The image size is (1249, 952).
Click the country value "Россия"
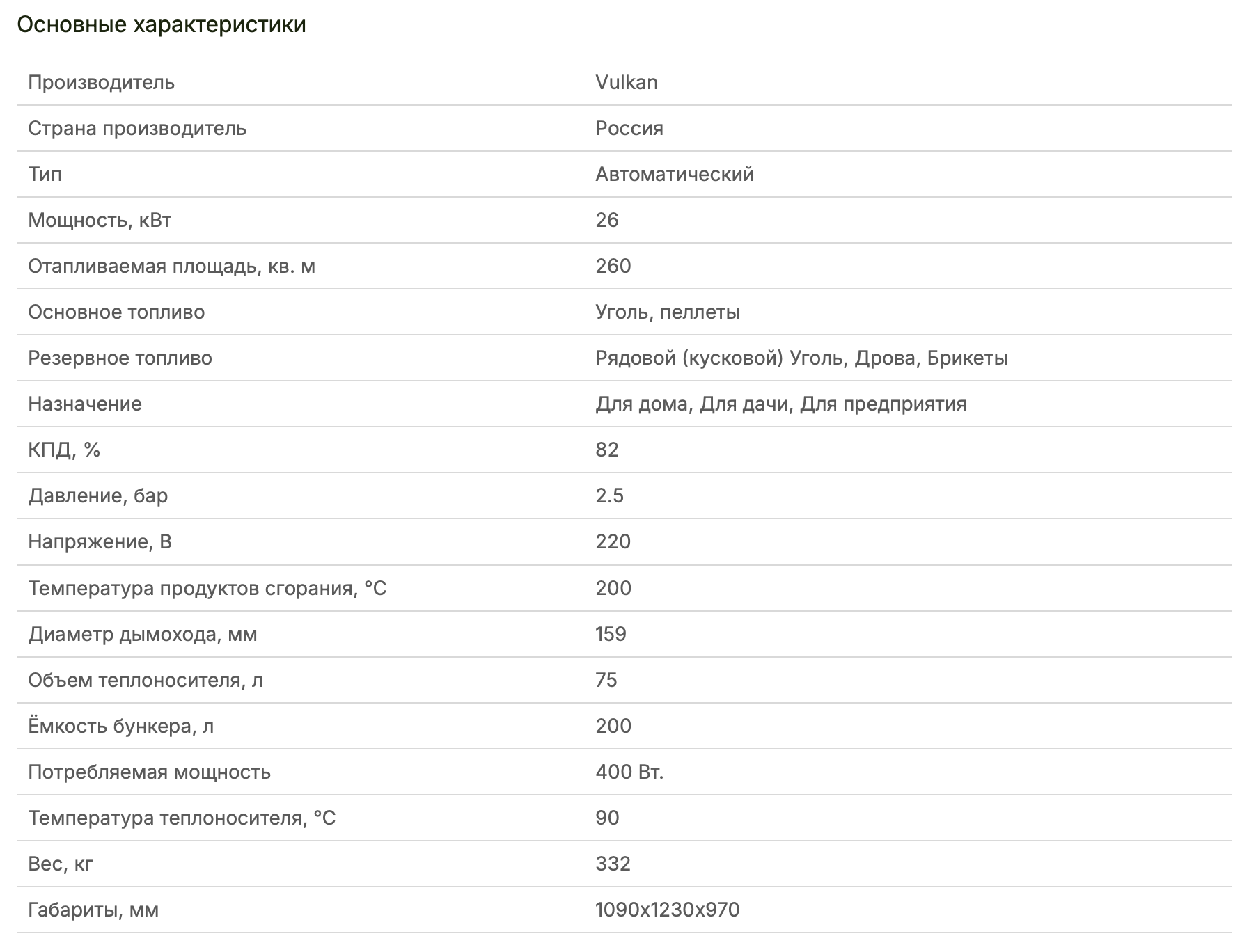point(629,128)
